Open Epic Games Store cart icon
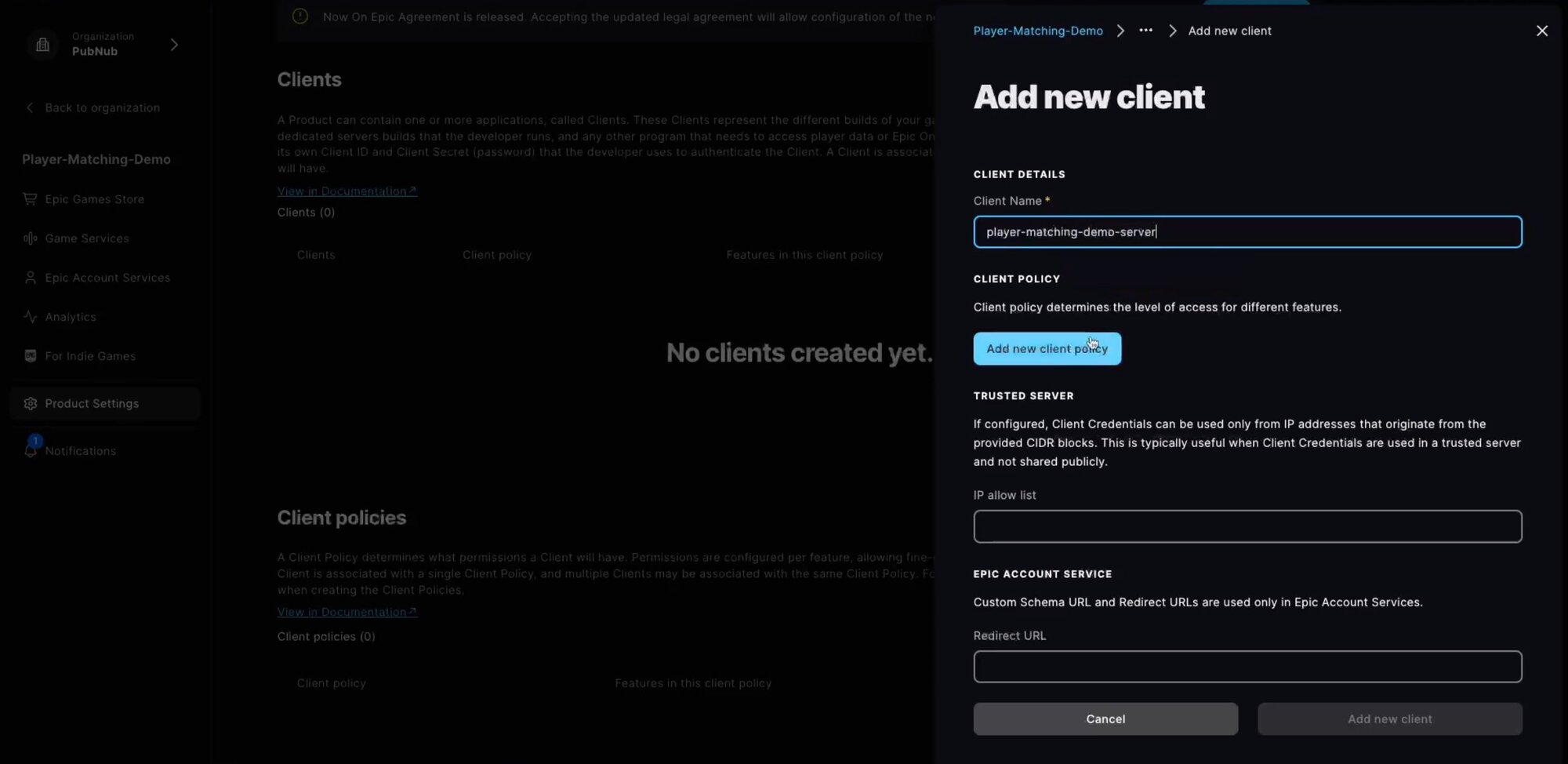Image resolution: width=1568 pixels, height=764 pixels. click(30, 199)
